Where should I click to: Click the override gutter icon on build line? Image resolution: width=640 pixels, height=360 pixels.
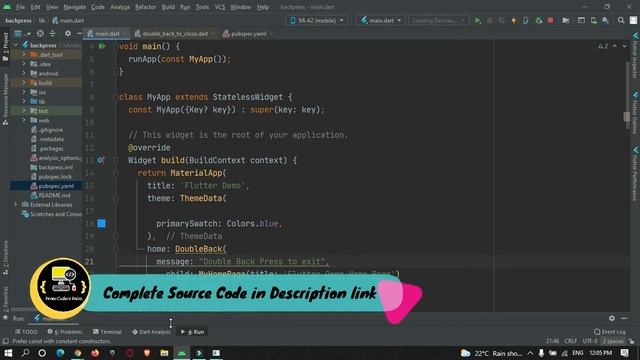pyautogui.click(x=100, y=160)
